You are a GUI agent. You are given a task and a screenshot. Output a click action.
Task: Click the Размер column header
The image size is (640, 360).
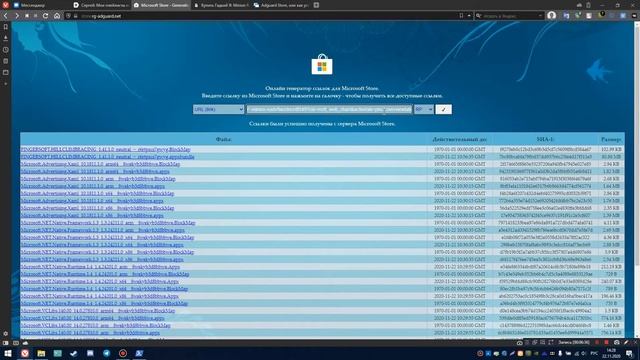tap(611, 139)
